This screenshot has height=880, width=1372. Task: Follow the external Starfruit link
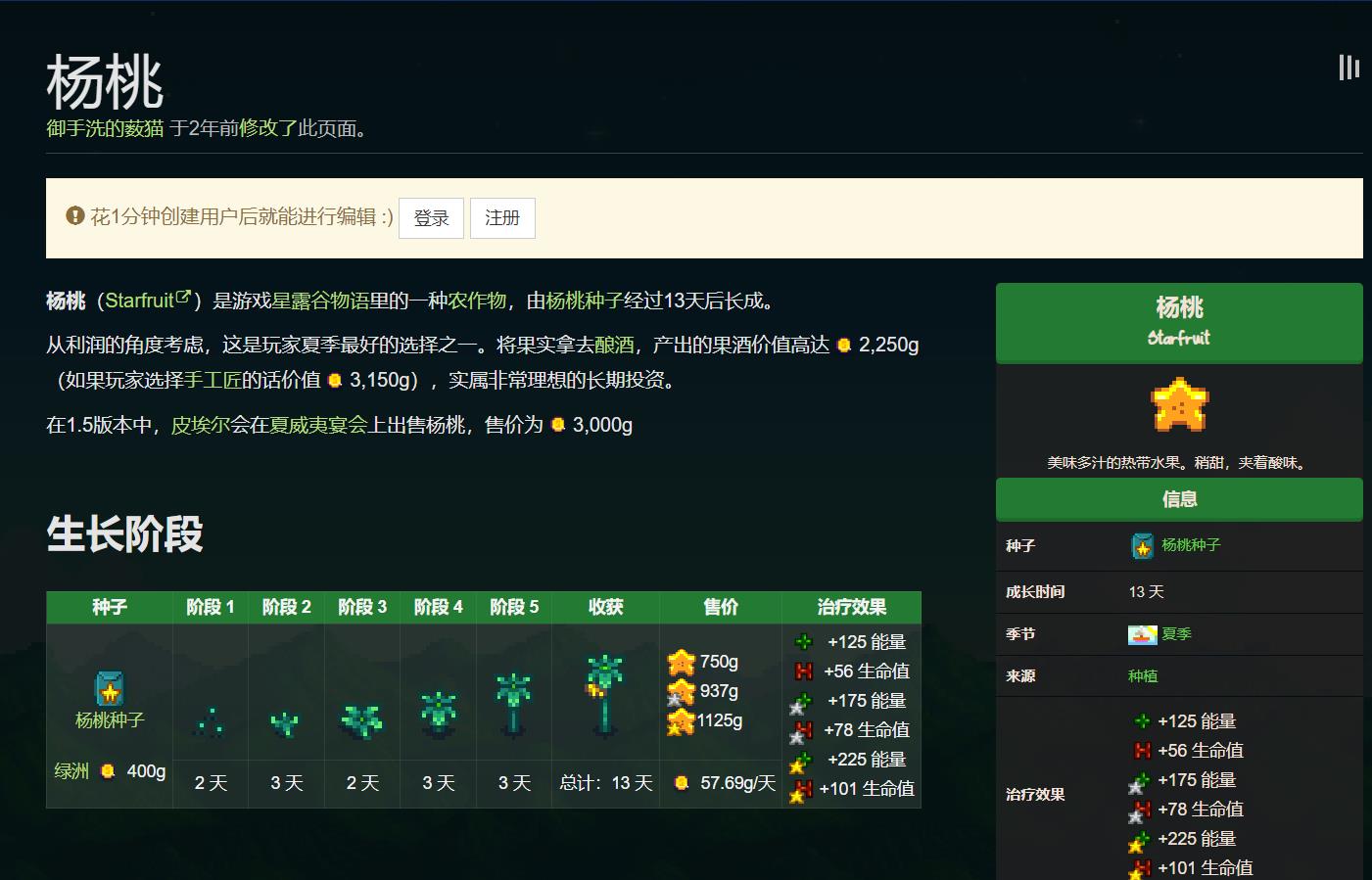click(x=148, y=301)
